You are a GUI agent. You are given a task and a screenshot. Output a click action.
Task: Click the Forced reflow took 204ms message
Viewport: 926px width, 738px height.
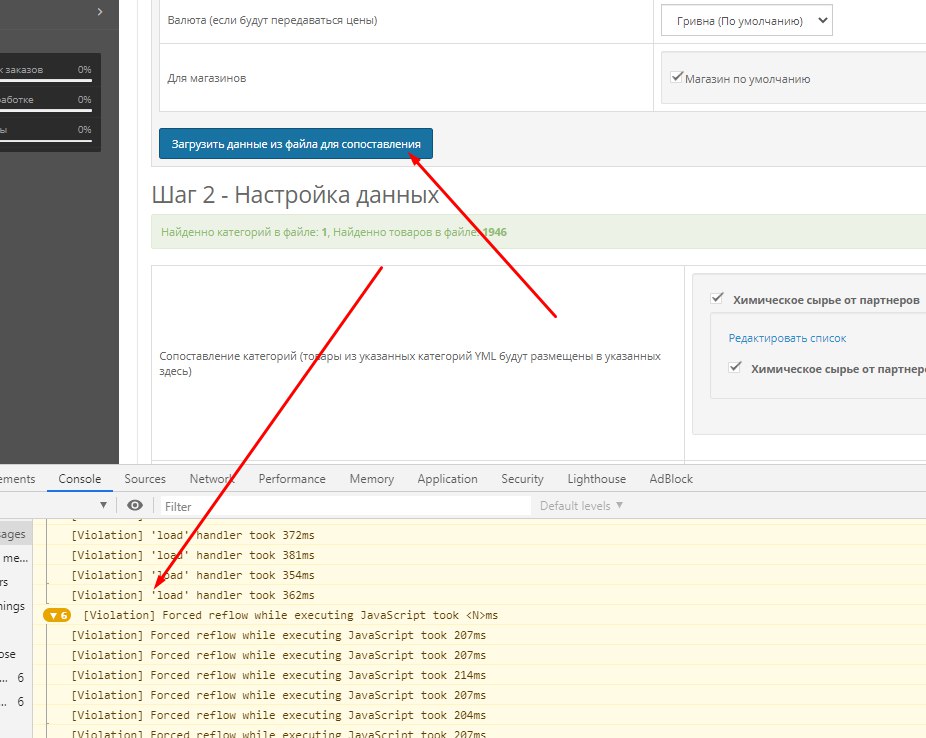[278, 716]
